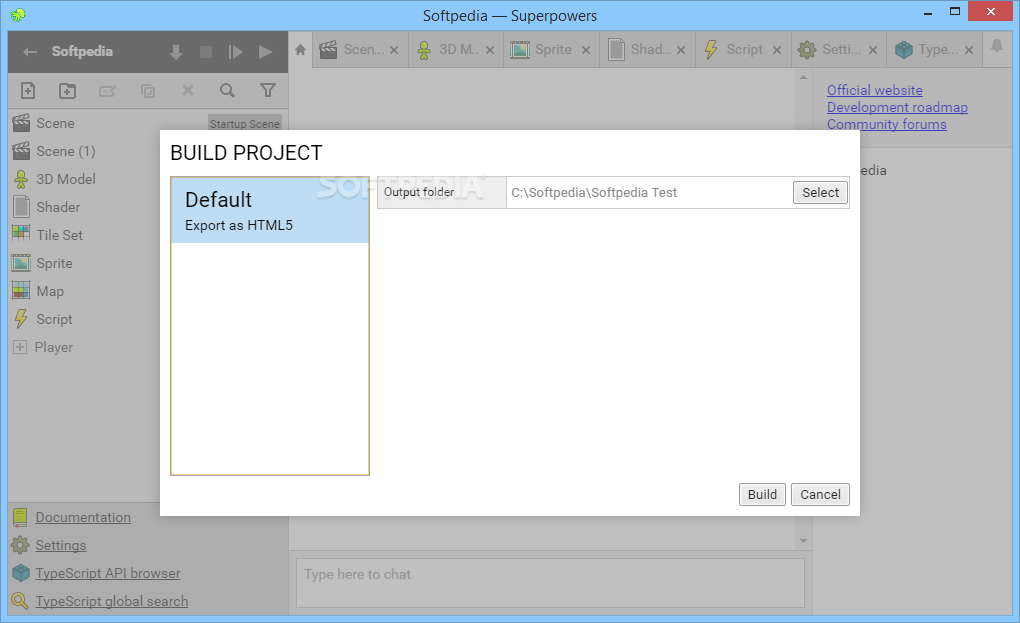Click the Select button for output folder
The image size is (1020, 623).
coord(820,192)
